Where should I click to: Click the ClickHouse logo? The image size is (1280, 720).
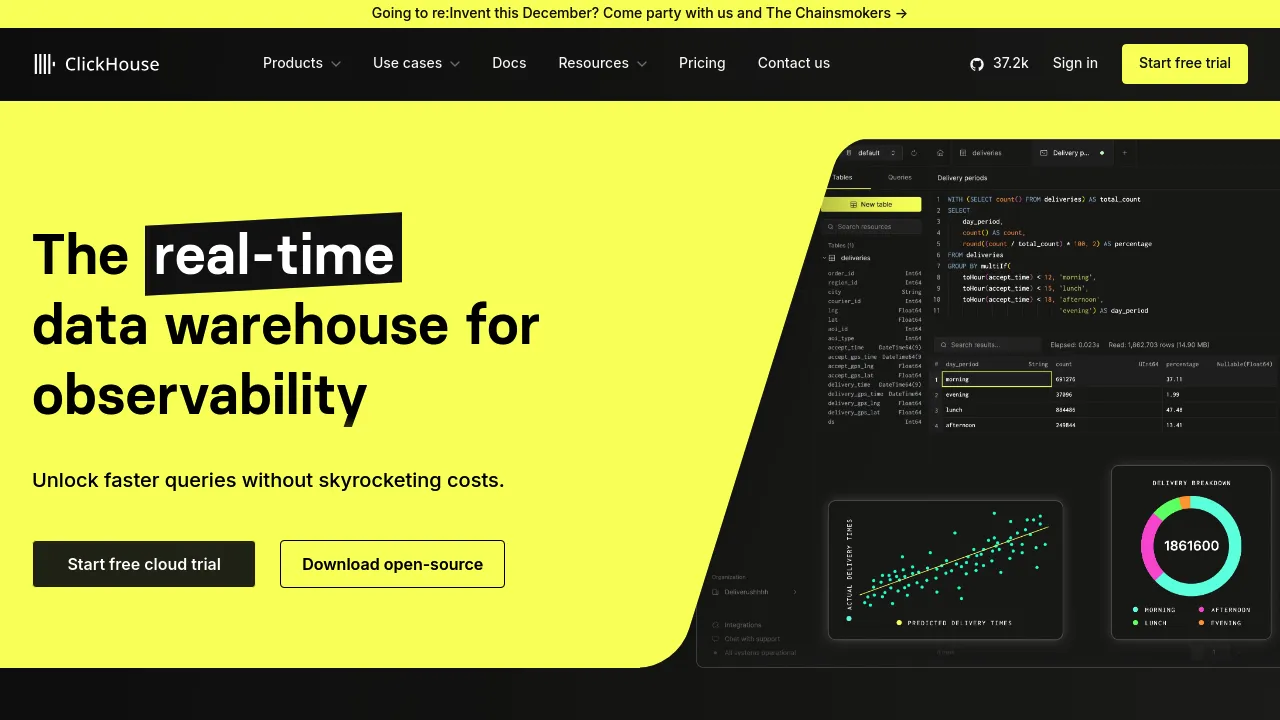(x=96, y=64)
